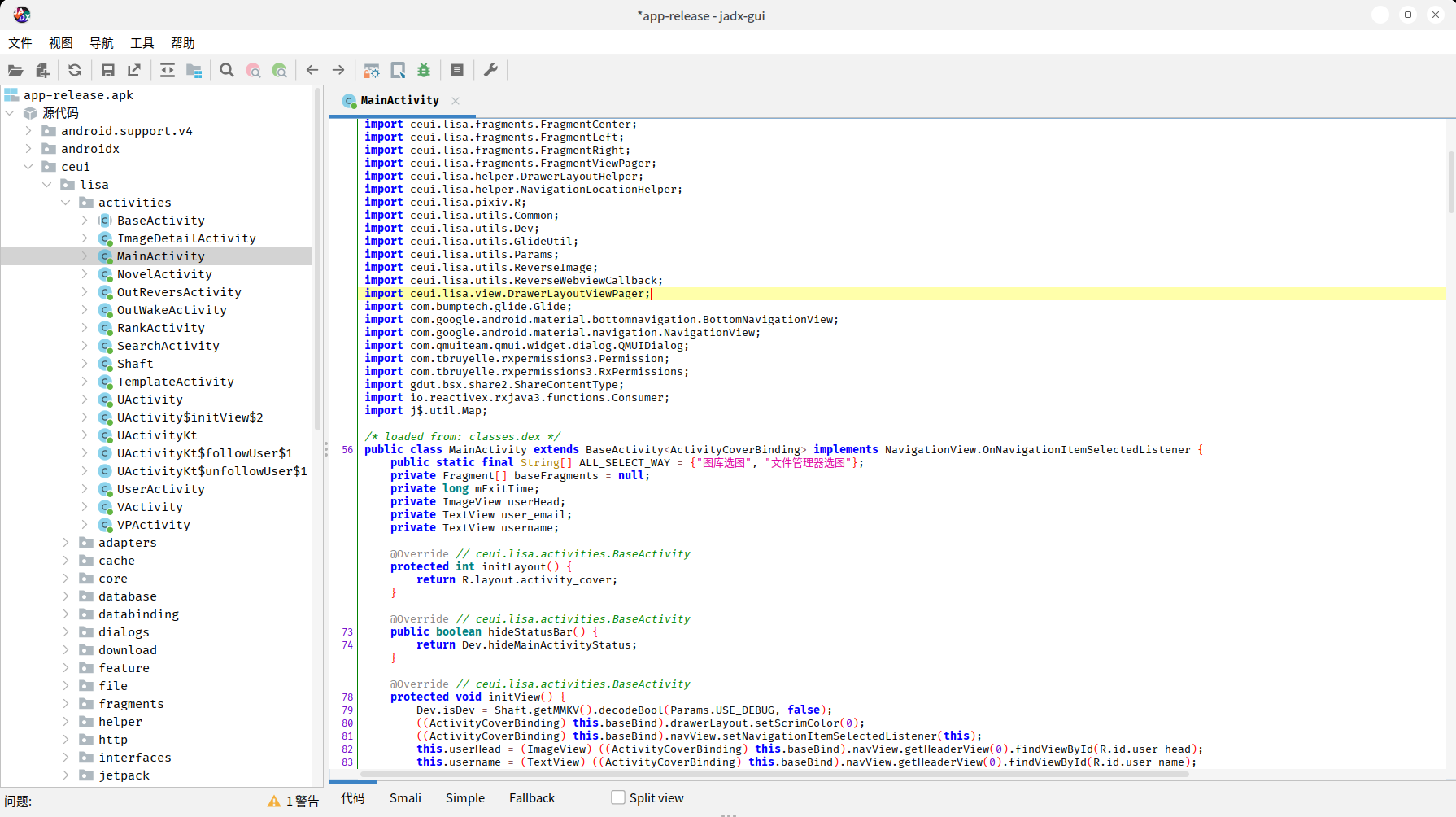Click sync with editor icon
Viewport: 1456px width, 817px height.
pos(168,71)
